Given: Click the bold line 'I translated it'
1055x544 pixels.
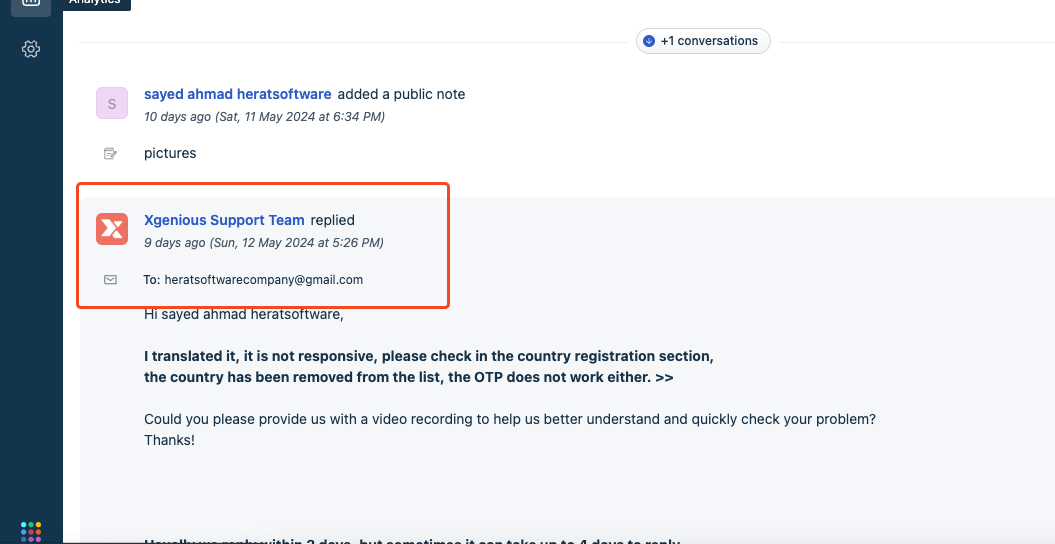Looking at the screenshot, I should [x=429, y=356].
